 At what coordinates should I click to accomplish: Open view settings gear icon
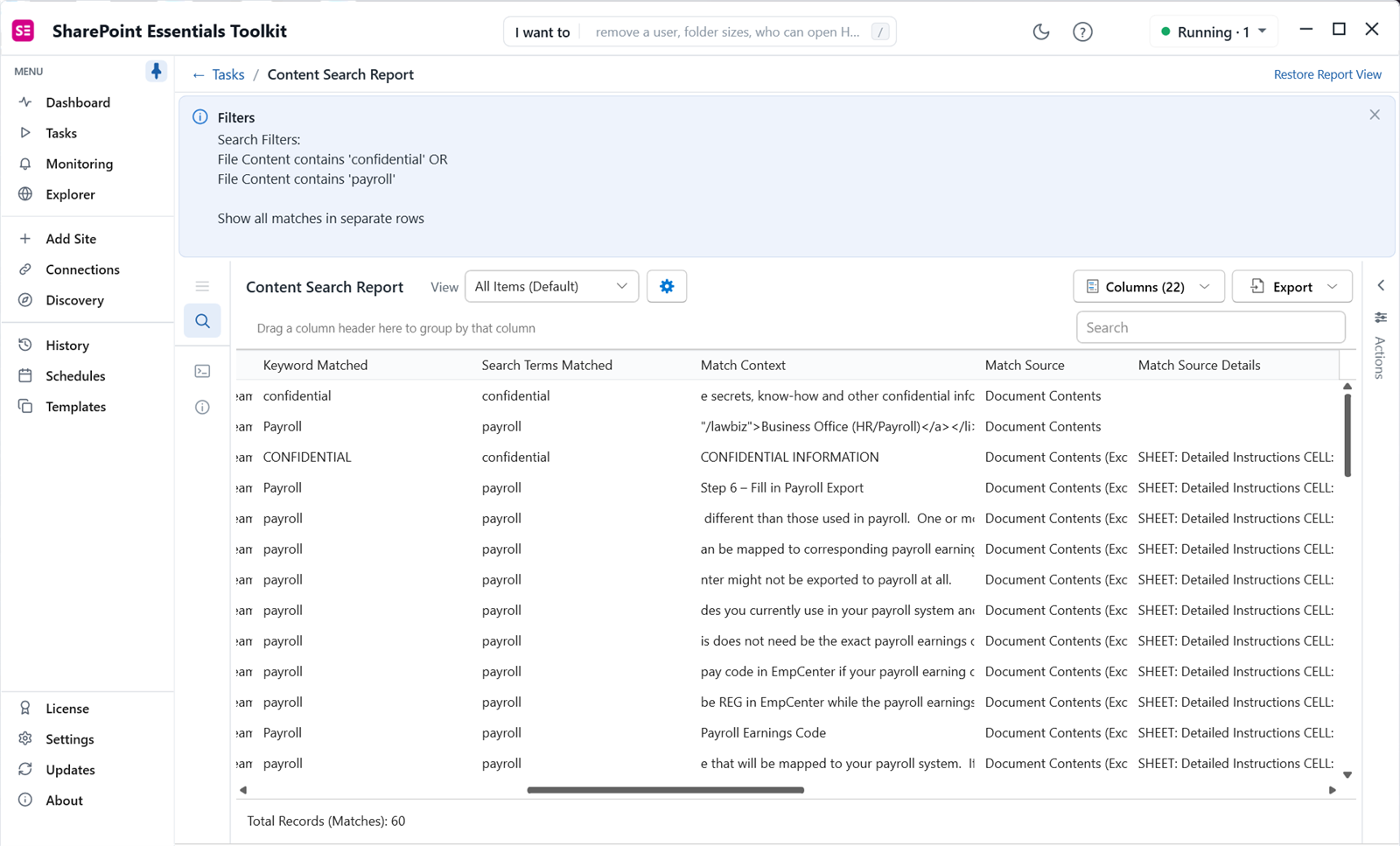(667, 286)
